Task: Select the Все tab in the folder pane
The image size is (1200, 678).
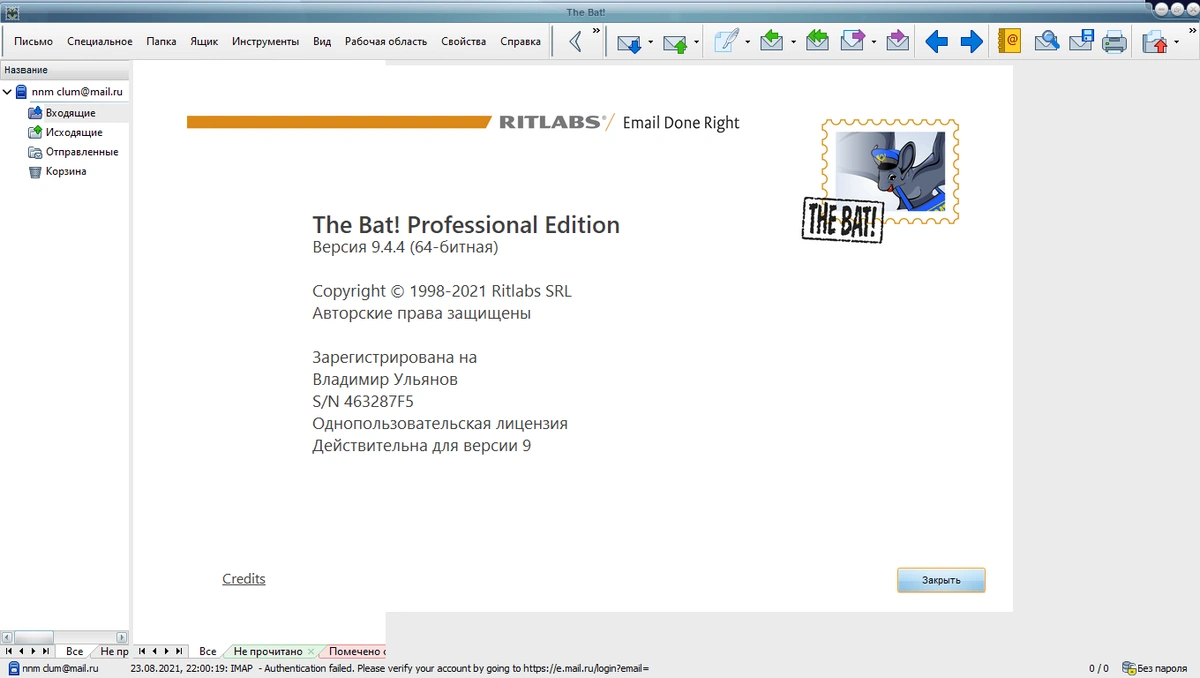Action: tap(75, 651)
